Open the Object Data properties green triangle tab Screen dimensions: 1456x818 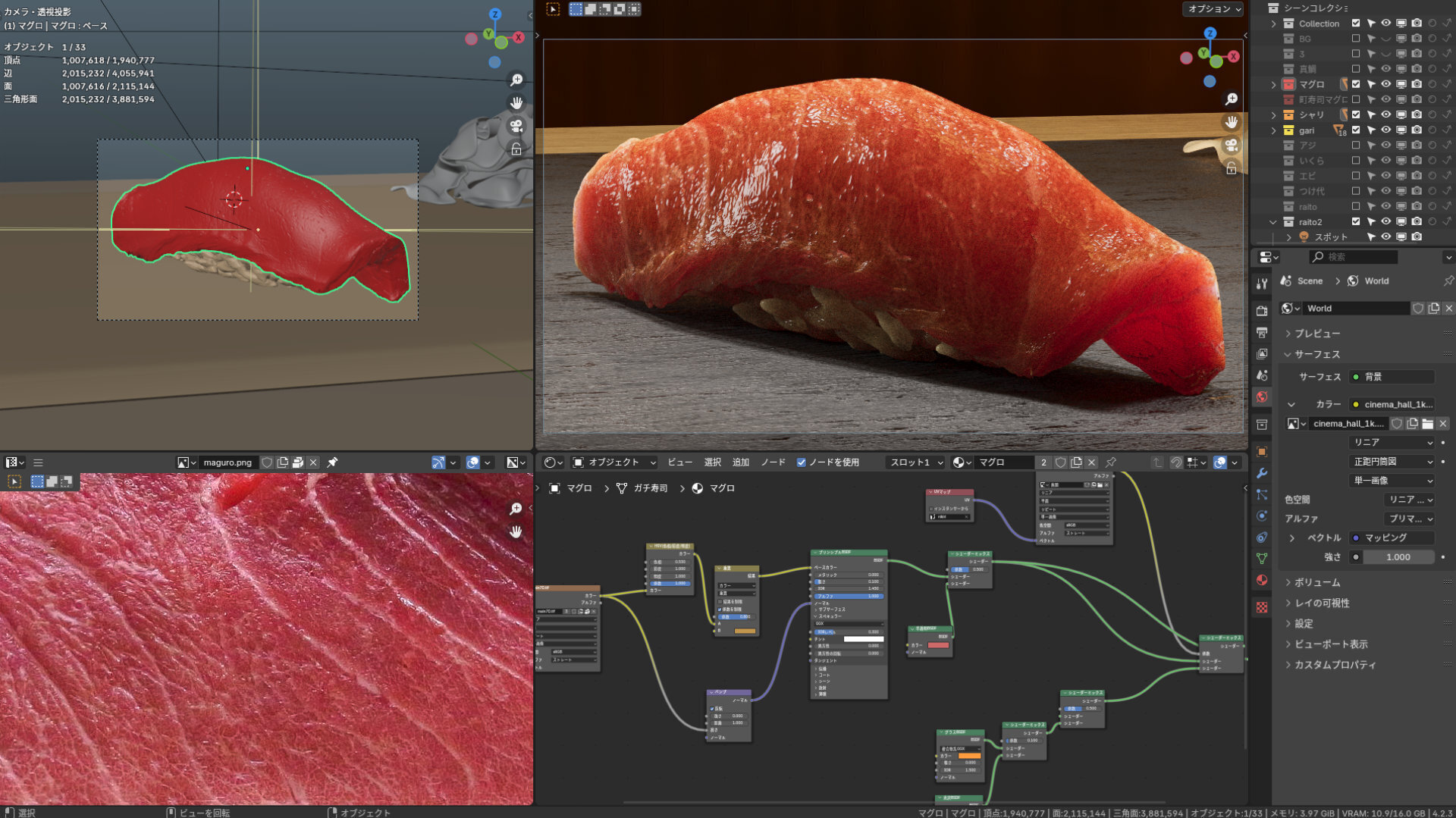click(1262, 559)
